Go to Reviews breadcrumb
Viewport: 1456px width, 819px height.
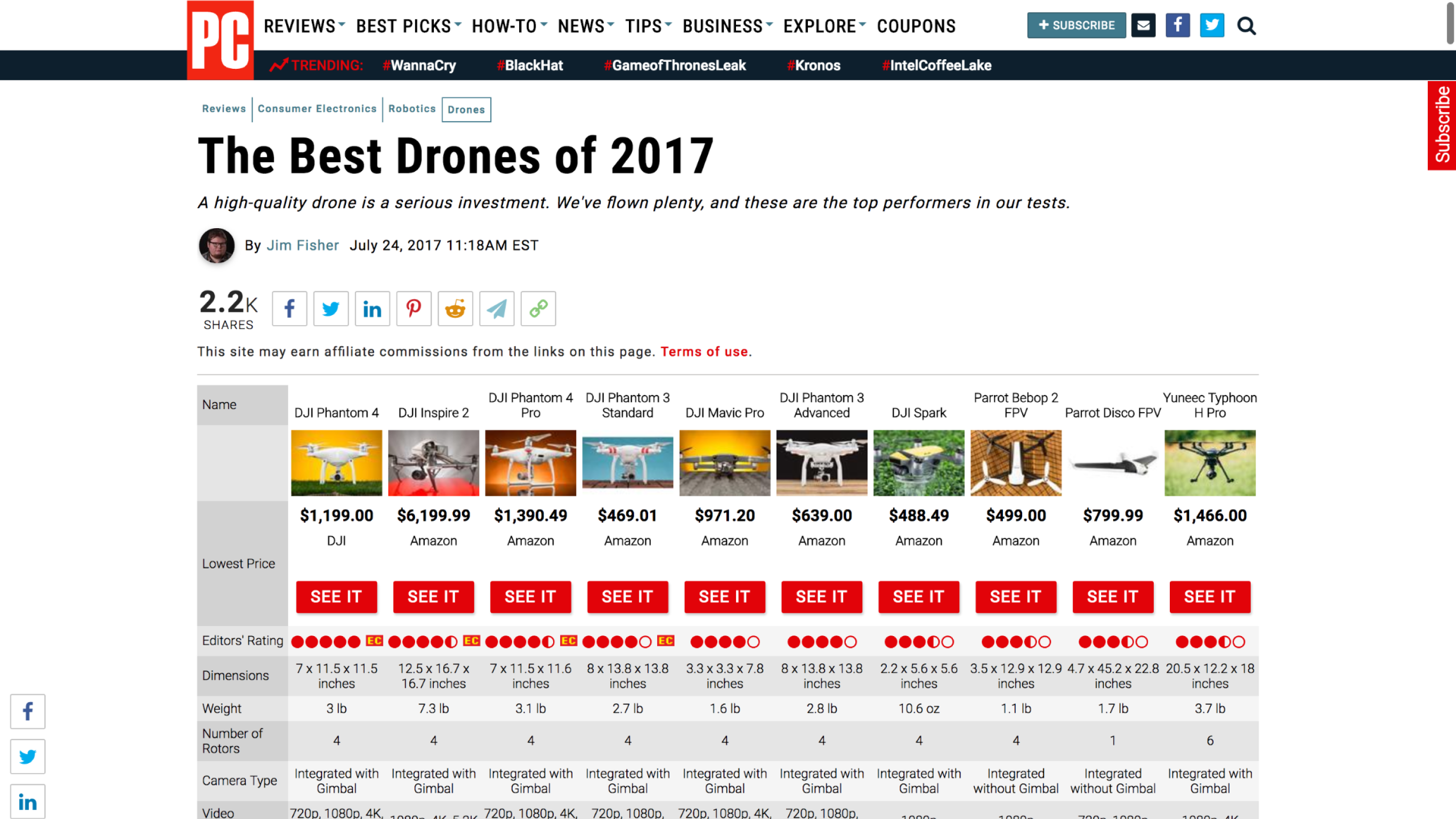click(224, 109)
